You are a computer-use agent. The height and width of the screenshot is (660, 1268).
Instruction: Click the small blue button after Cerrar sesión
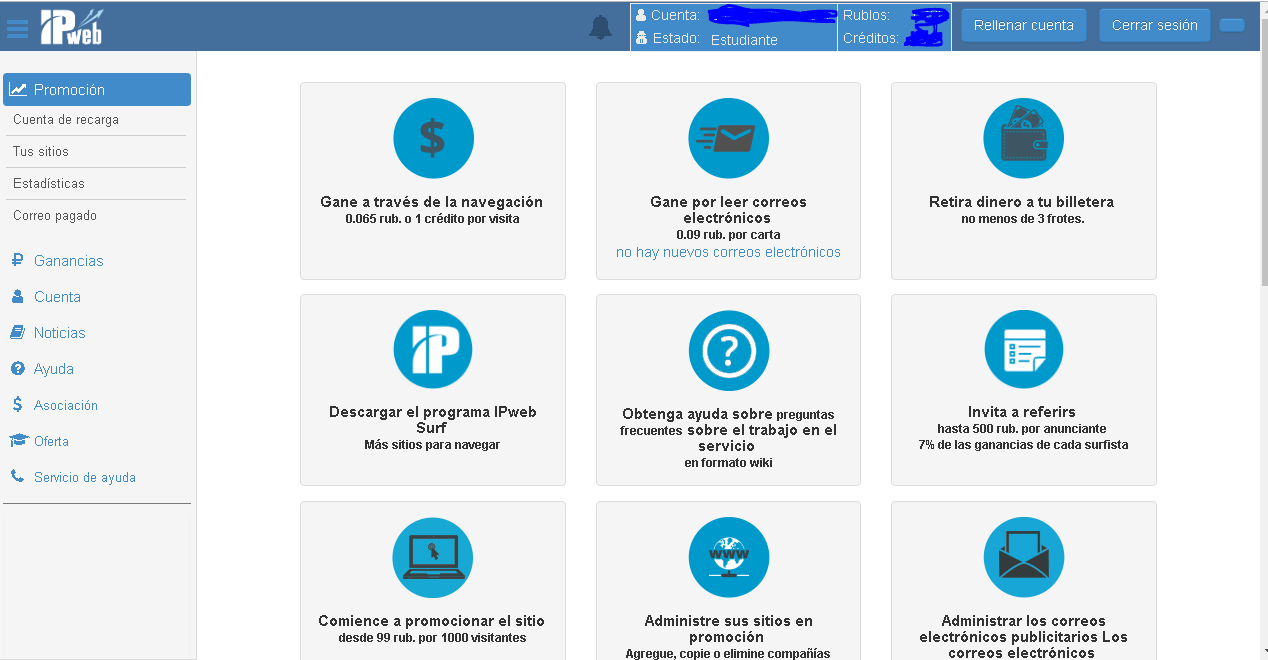tap(1232, 25)
